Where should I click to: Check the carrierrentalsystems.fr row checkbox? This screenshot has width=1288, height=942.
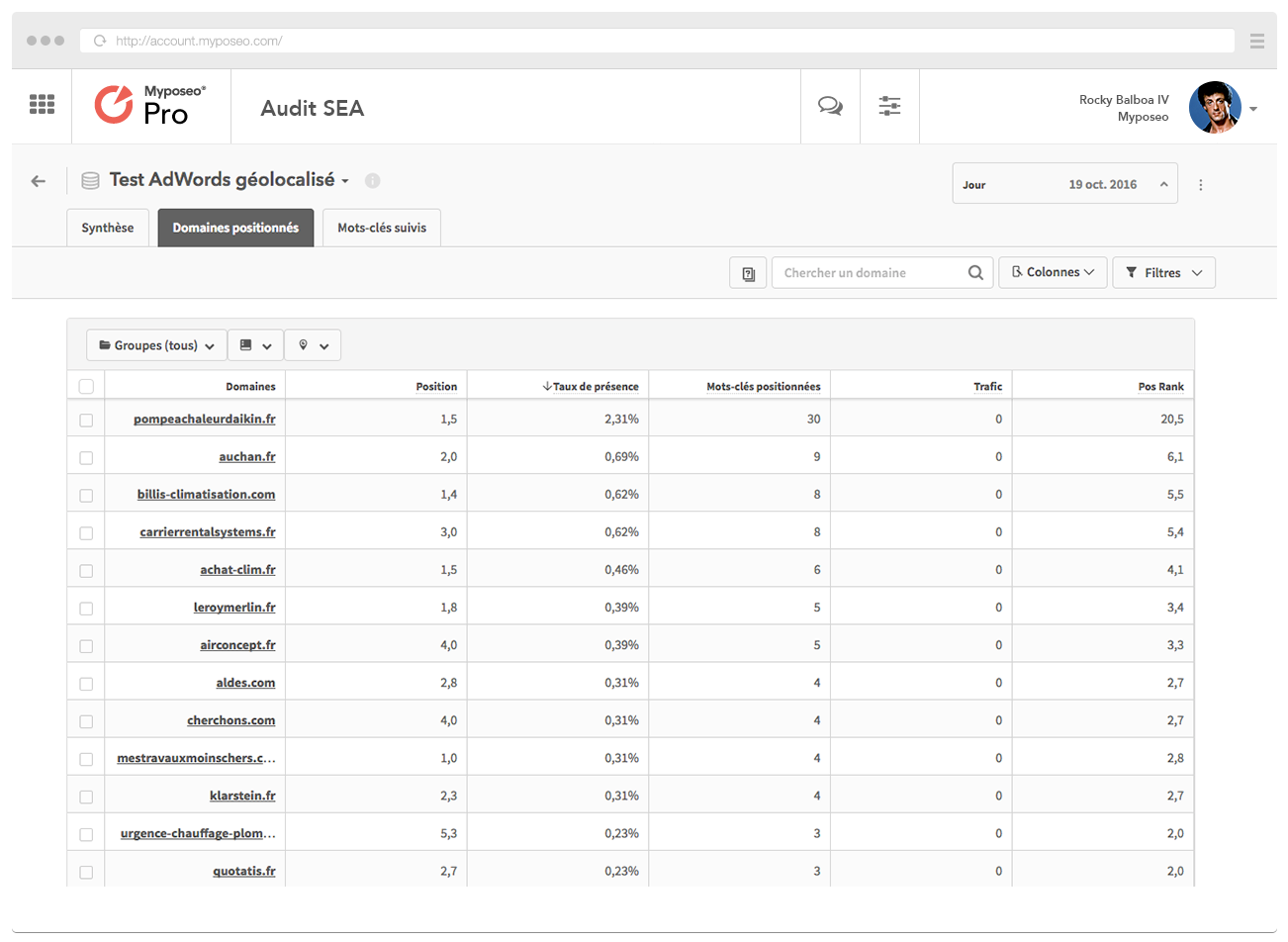[86, 533]
